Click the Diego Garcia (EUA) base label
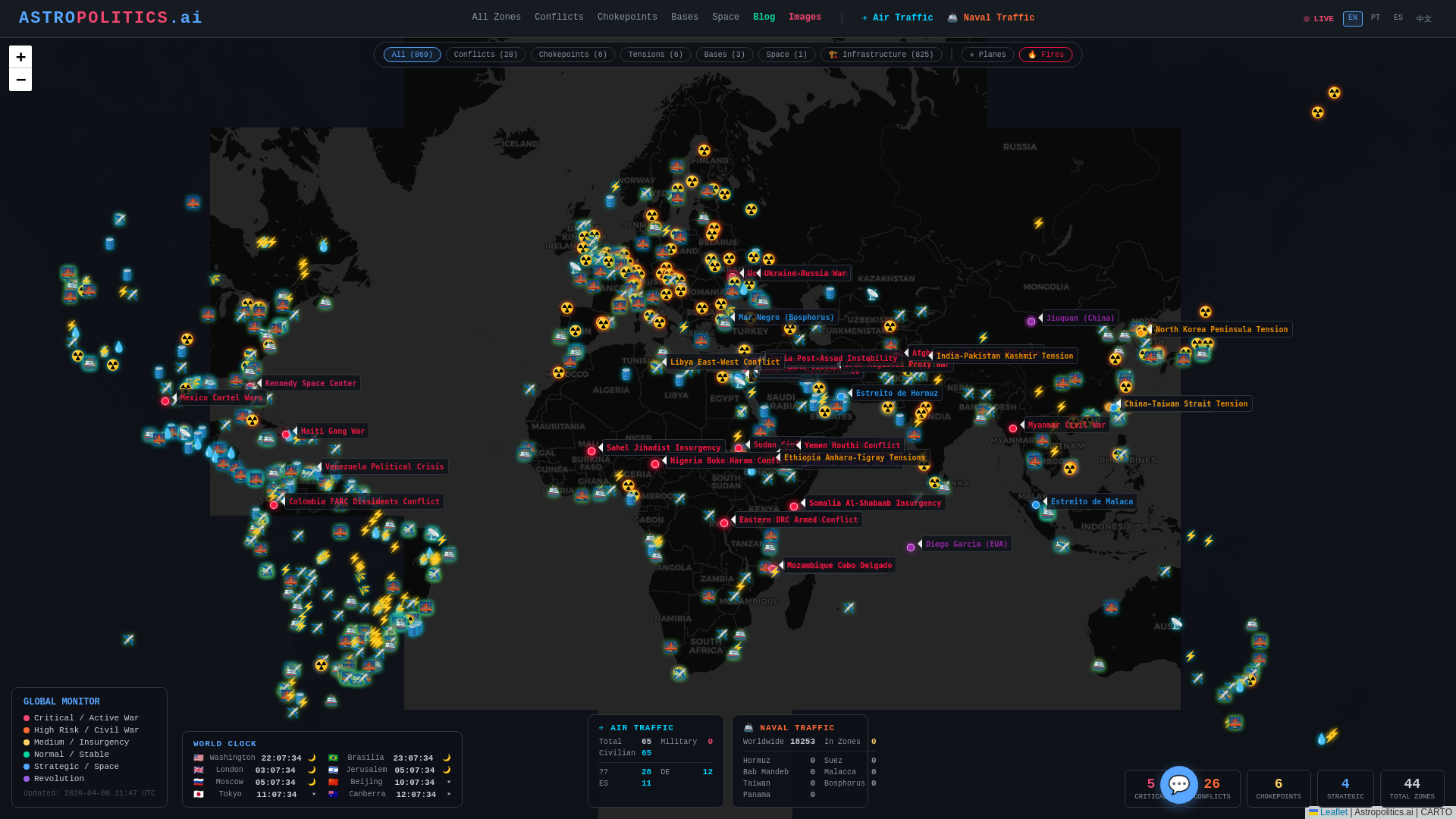The image size is (1456, 819). 966,544
